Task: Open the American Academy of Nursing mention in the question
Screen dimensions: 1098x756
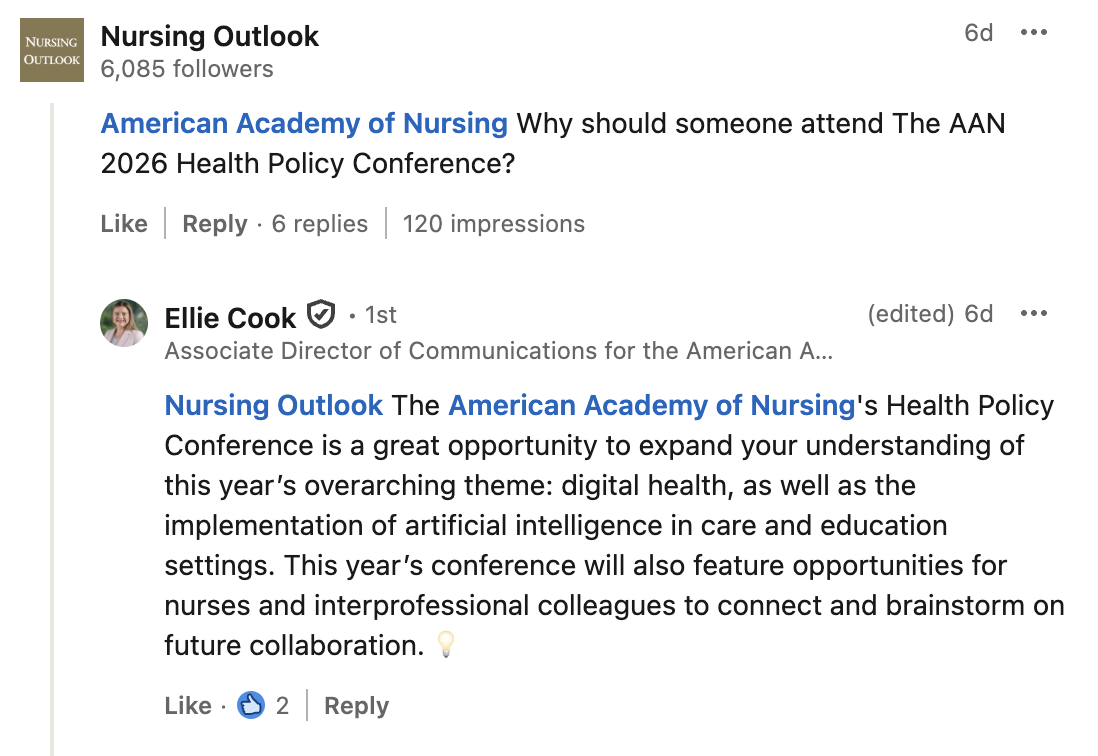Action: pyautogui.click(x=304, y=123)
